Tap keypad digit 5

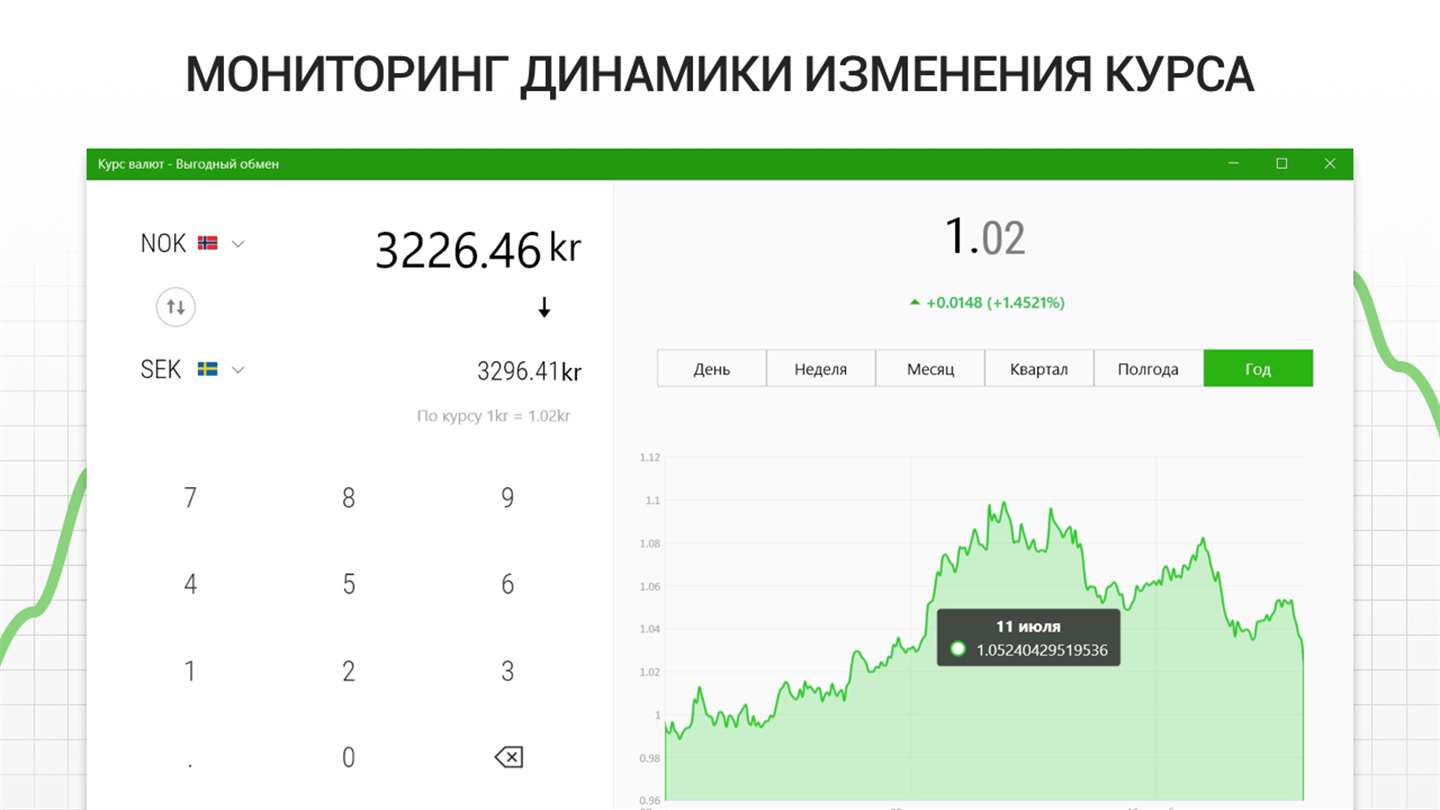coord(349,584)
